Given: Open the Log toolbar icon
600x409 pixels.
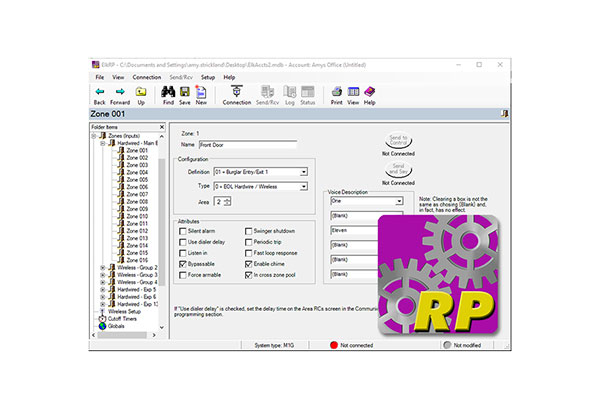Looking at the screenshot, I should pos(290,92).
